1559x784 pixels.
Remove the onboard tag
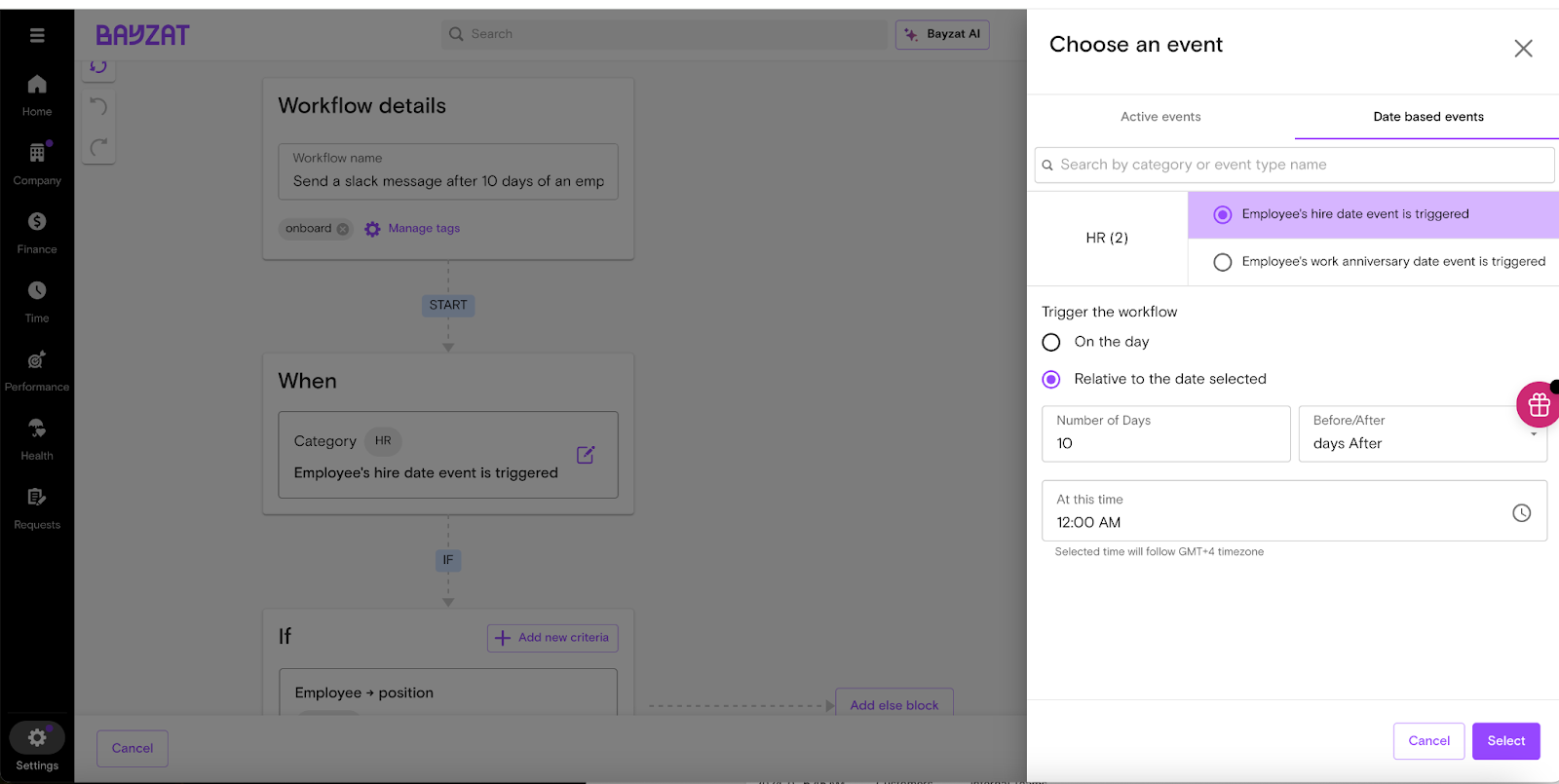click(x=343, y=229)
